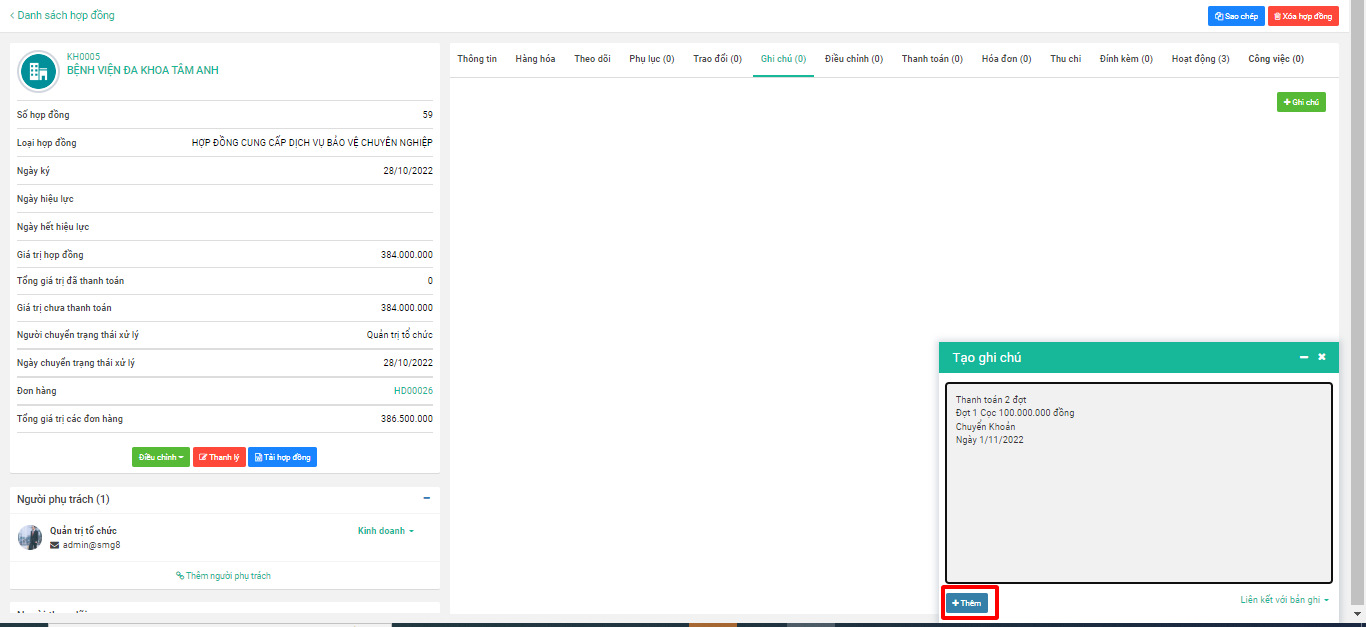Switch to the Thông tin tab
This screenshot has width=1366, height=627.
477,59
